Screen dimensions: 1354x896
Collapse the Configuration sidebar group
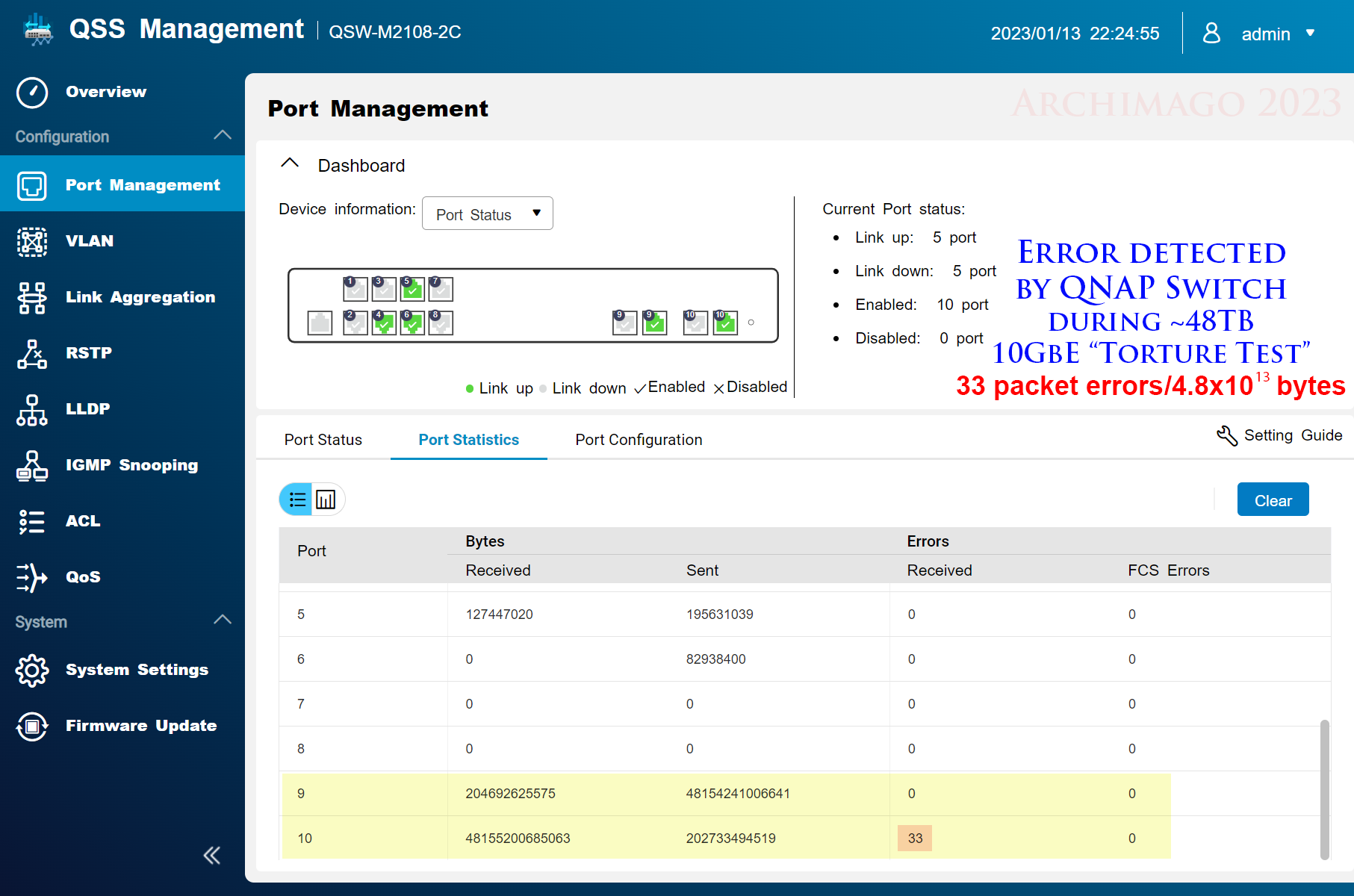click(x=223, y=135)
